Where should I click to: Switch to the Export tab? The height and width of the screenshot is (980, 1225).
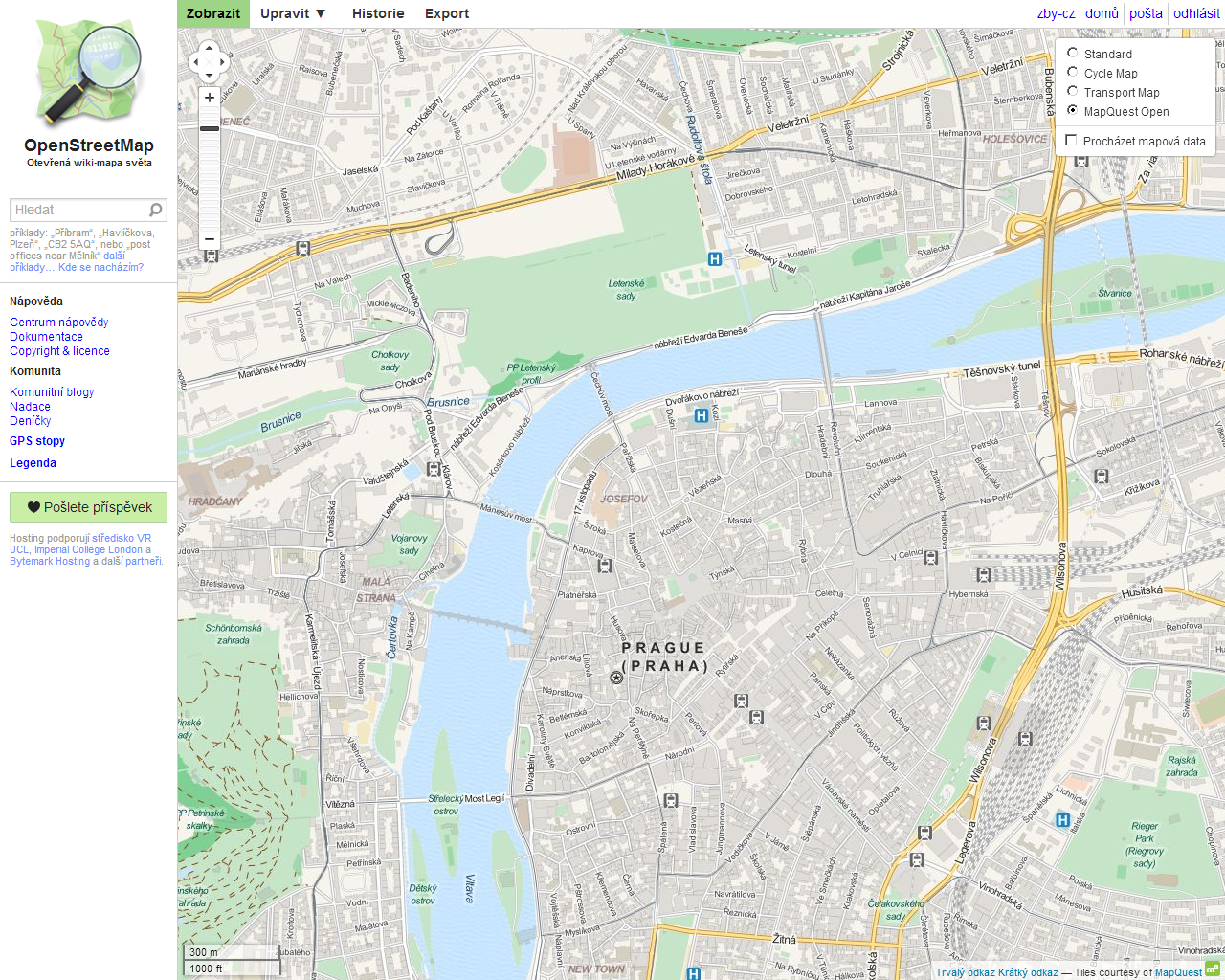click(446, 13)
